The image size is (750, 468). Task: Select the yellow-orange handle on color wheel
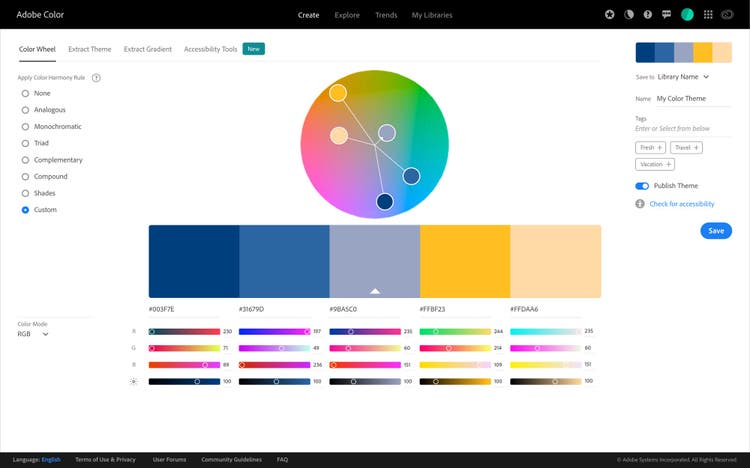338,93
